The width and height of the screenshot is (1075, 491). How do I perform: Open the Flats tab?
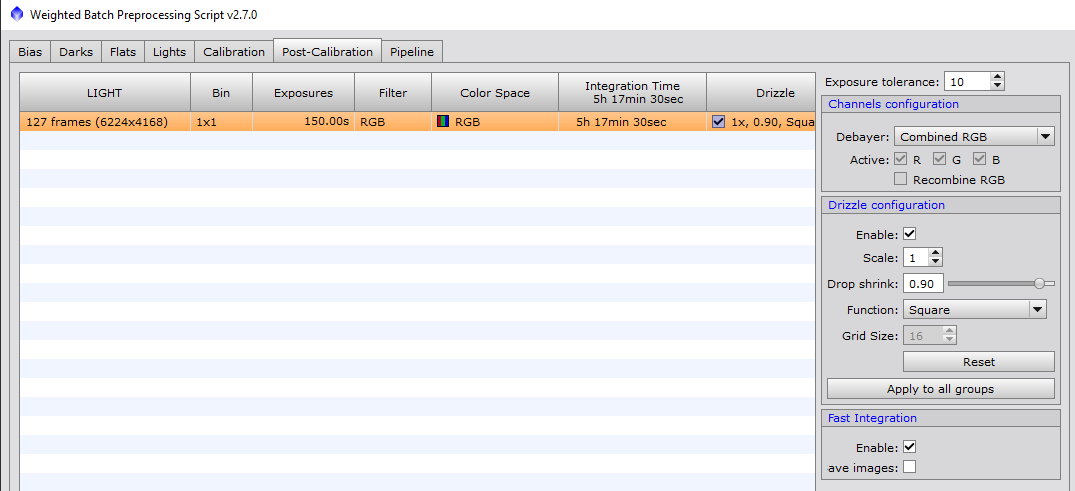(x=123, y=52)
